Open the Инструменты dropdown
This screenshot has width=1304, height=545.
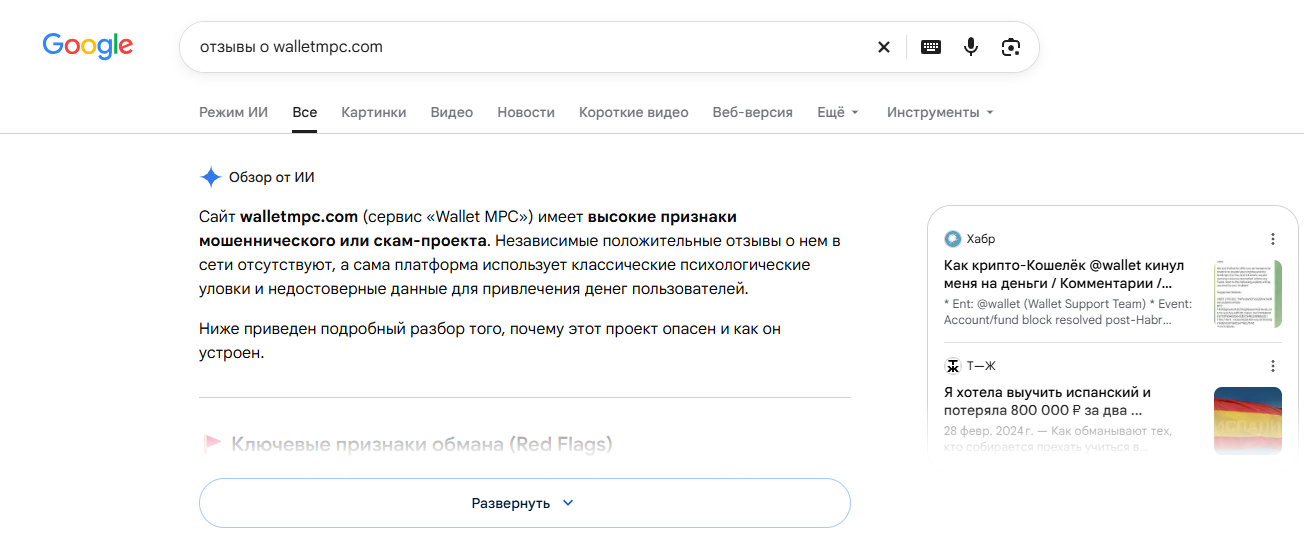[x=940, y=112]
